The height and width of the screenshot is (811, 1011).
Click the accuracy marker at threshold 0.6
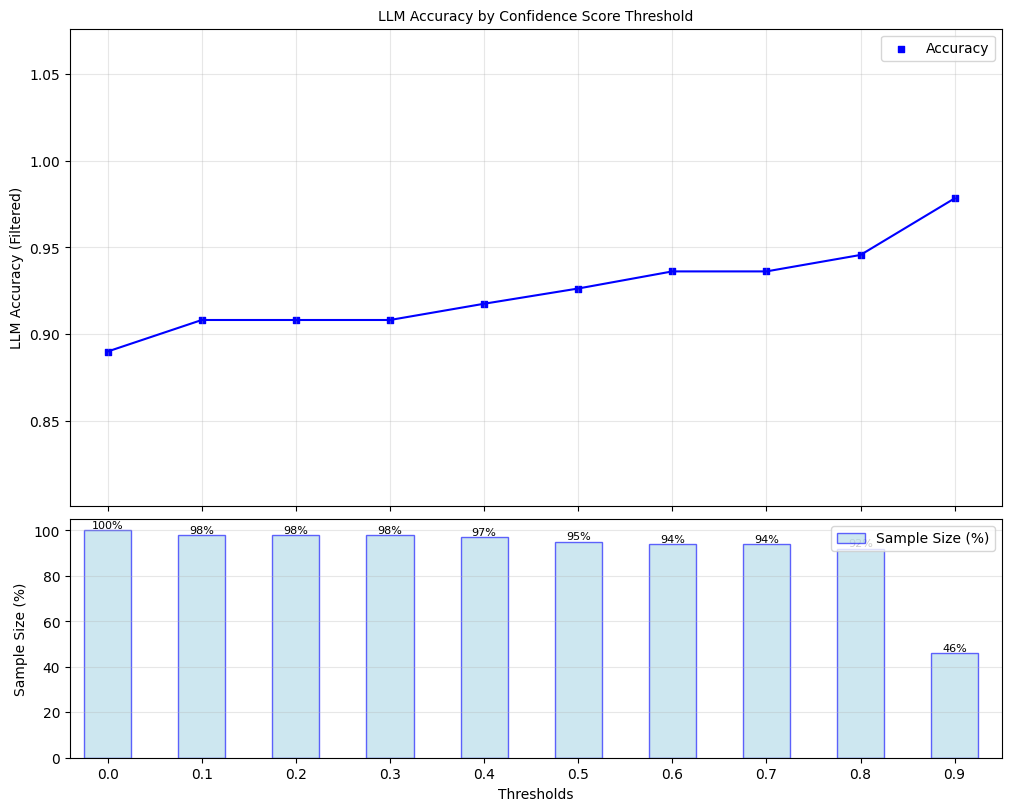pos(672,271)
